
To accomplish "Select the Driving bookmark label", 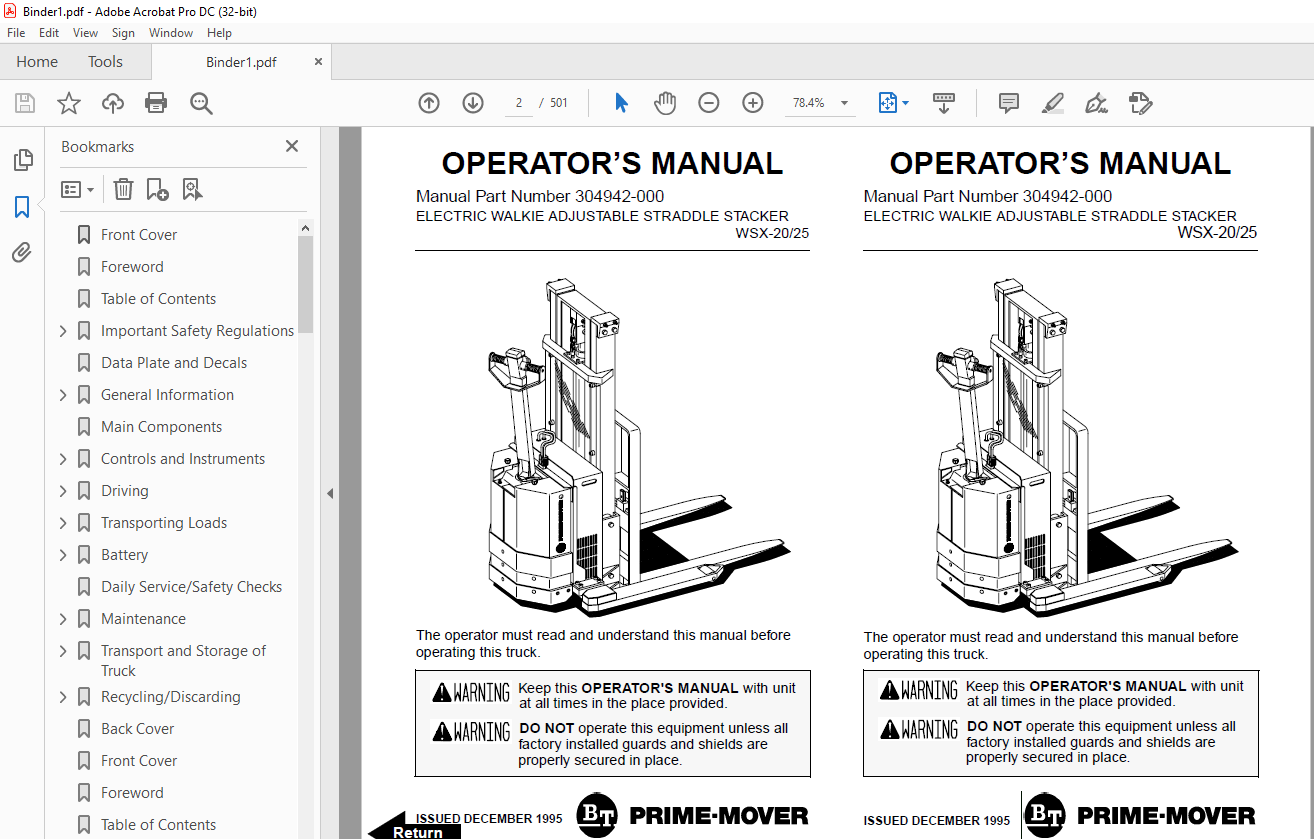I will pyautogui.click(x=124, y=491).
